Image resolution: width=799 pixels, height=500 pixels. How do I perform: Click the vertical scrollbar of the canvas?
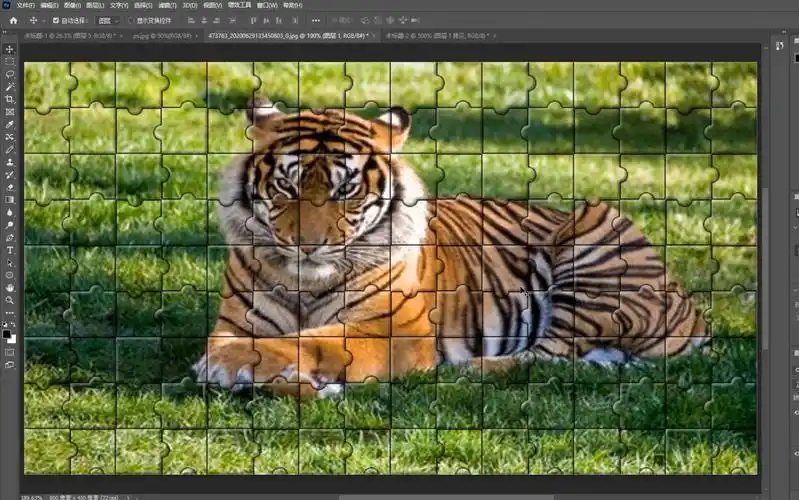click(x=766, y=270)
